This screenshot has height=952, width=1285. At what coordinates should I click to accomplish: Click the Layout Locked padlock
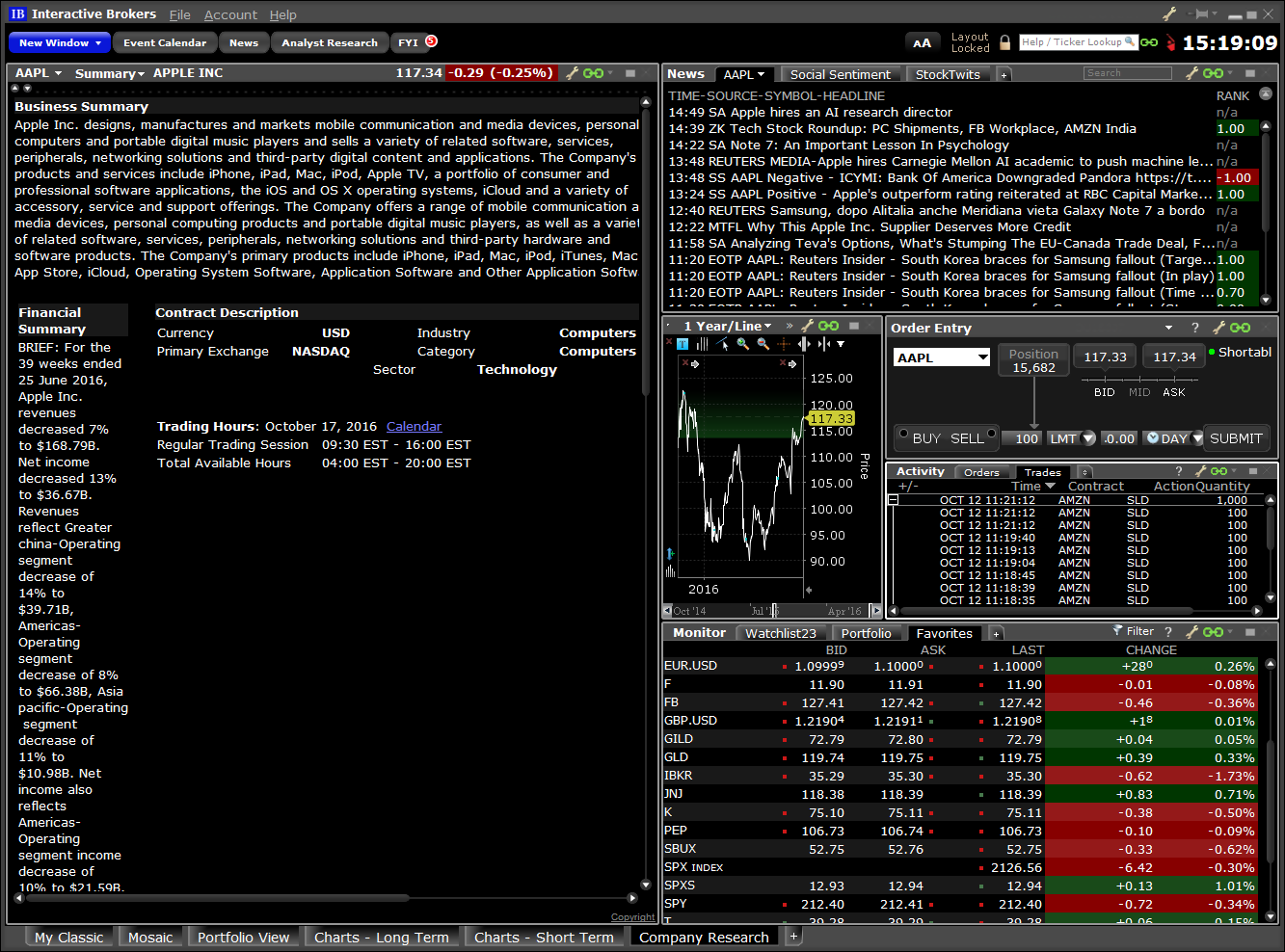(1004, 42)
